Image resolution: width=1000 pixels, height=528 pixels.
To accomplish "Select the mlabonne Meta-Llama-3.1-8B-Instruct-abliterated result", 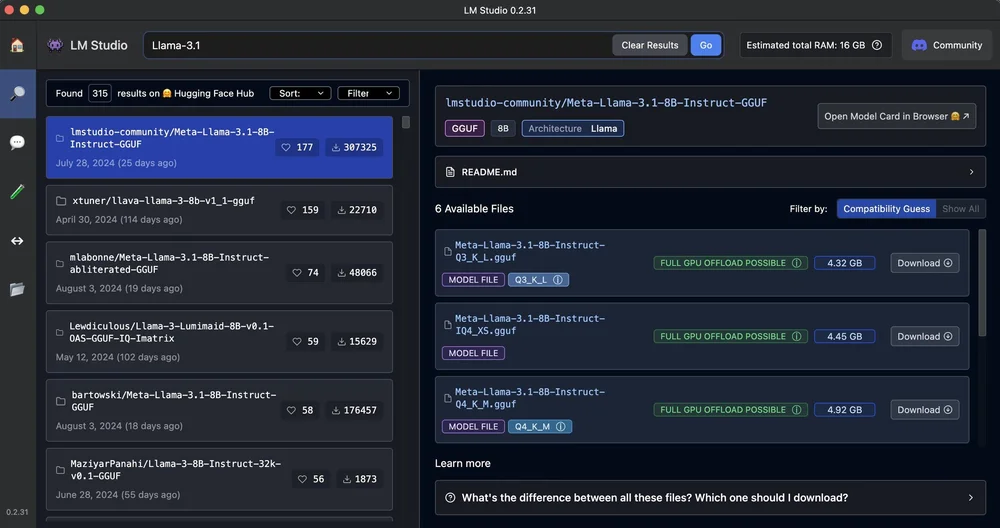I will pos(219,272).
